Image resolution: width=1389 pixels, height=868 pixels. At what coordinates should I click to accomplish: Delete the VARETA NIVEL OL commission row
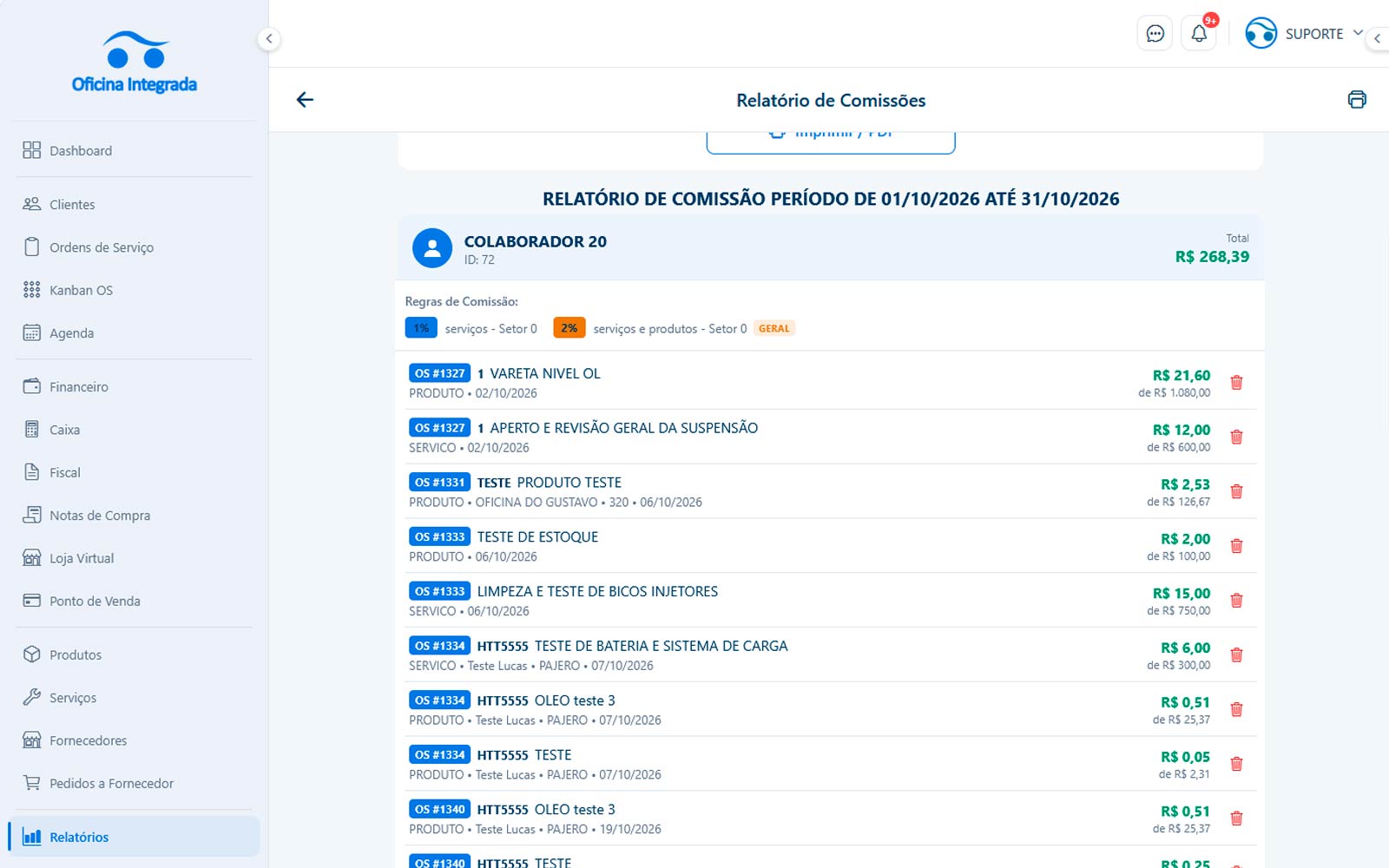(x=1237, y=382)
